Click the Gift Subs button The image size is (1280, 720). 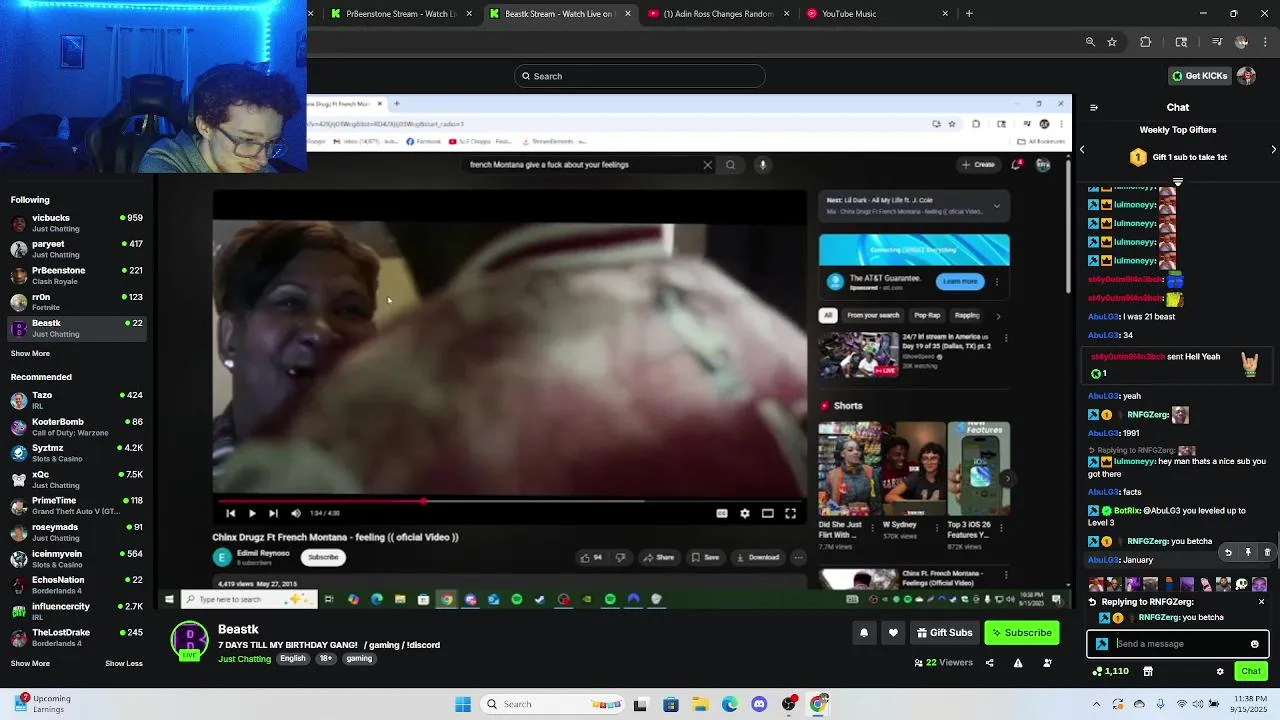[x=943, y=633]
